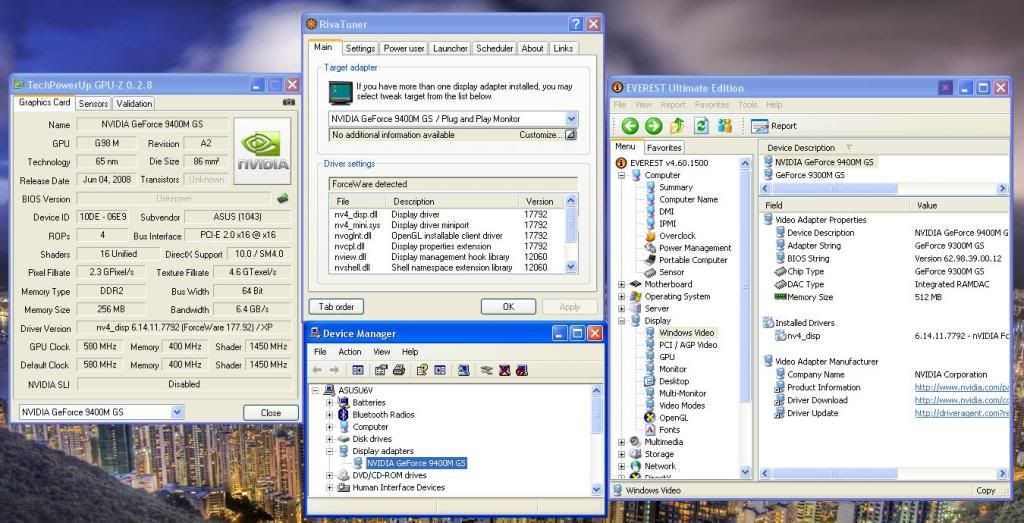Image resolution: width=1024 pixels, height=523 pixels.
Task: Click the NVIDIA logo in GPU-Z
Action: pos(263,151)
